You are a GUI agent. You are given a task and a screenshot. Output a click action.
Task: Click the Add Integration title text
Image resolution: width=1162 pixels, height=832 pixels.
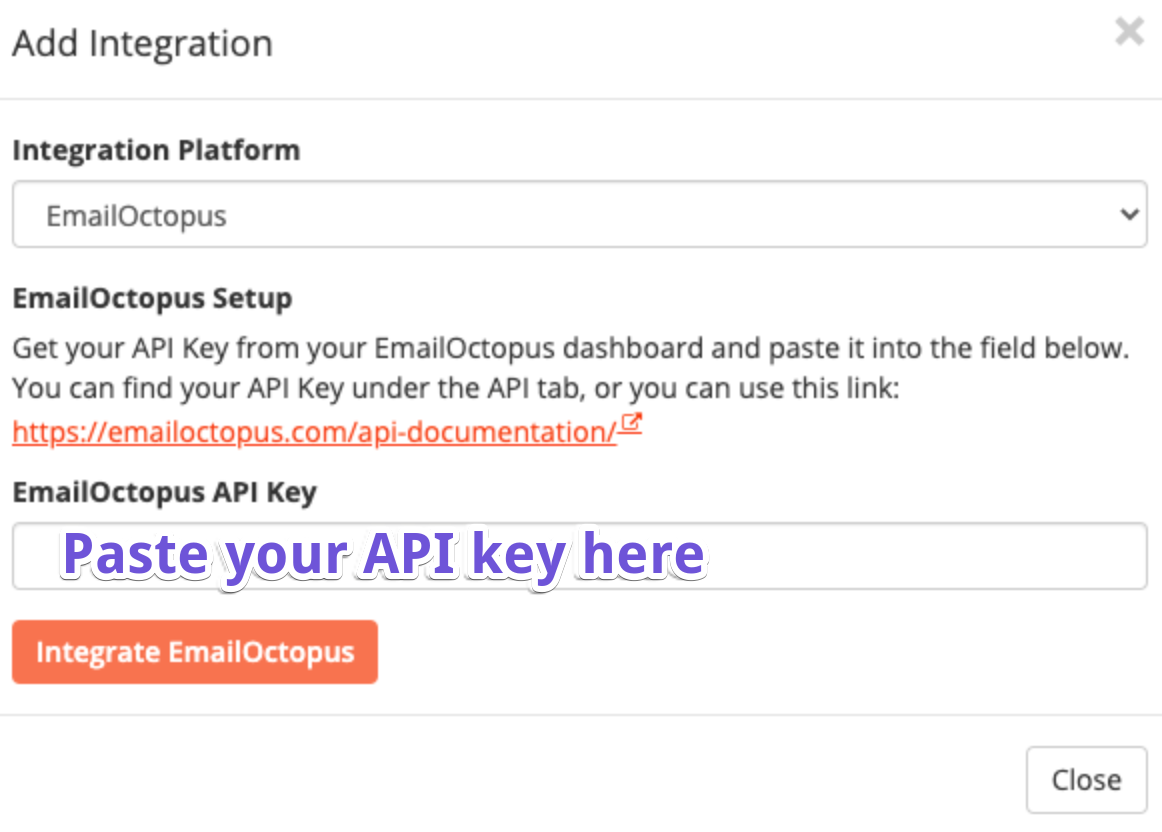(143, 43)
